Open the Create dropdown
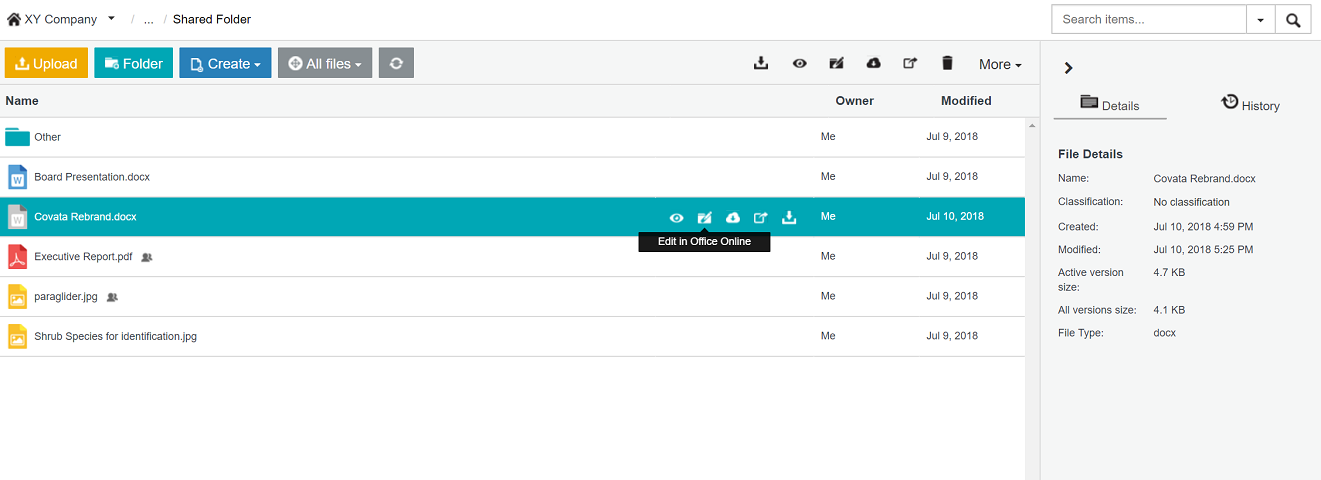 coord(225,63)
